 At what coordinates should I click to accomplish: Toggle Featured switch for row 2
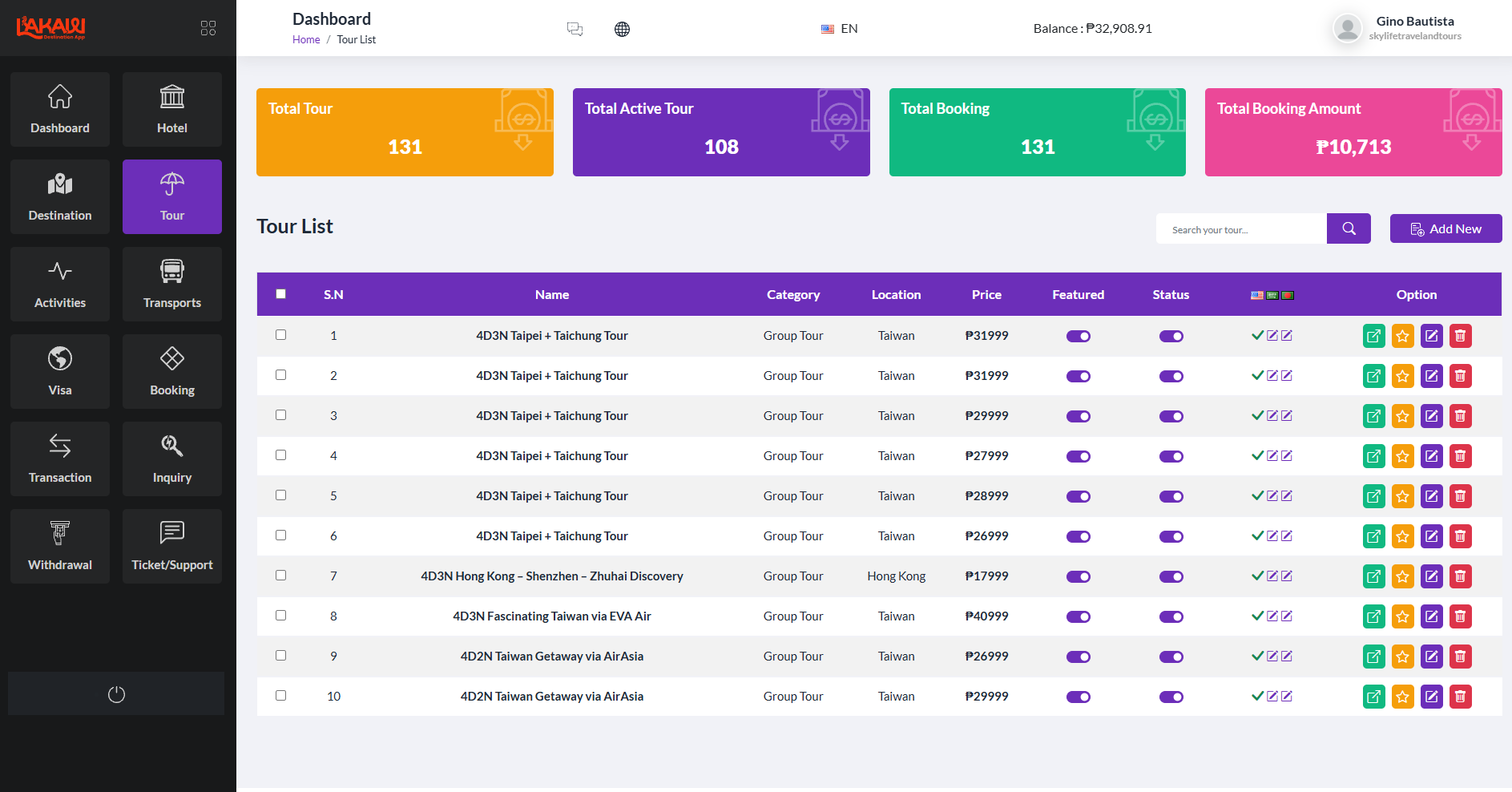point(1078,376)
